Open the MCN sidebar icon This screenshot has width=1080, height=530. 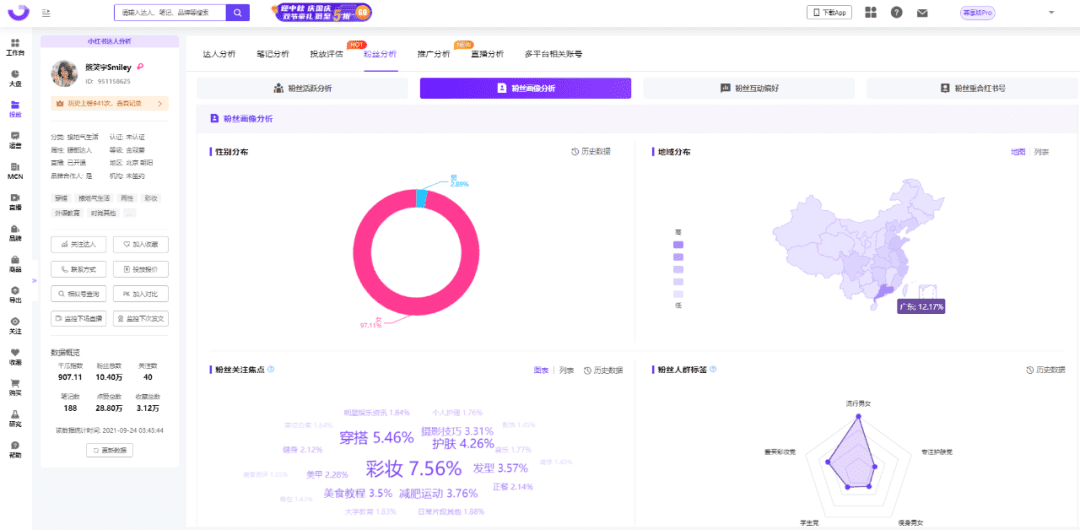click(x=15, y=170)
